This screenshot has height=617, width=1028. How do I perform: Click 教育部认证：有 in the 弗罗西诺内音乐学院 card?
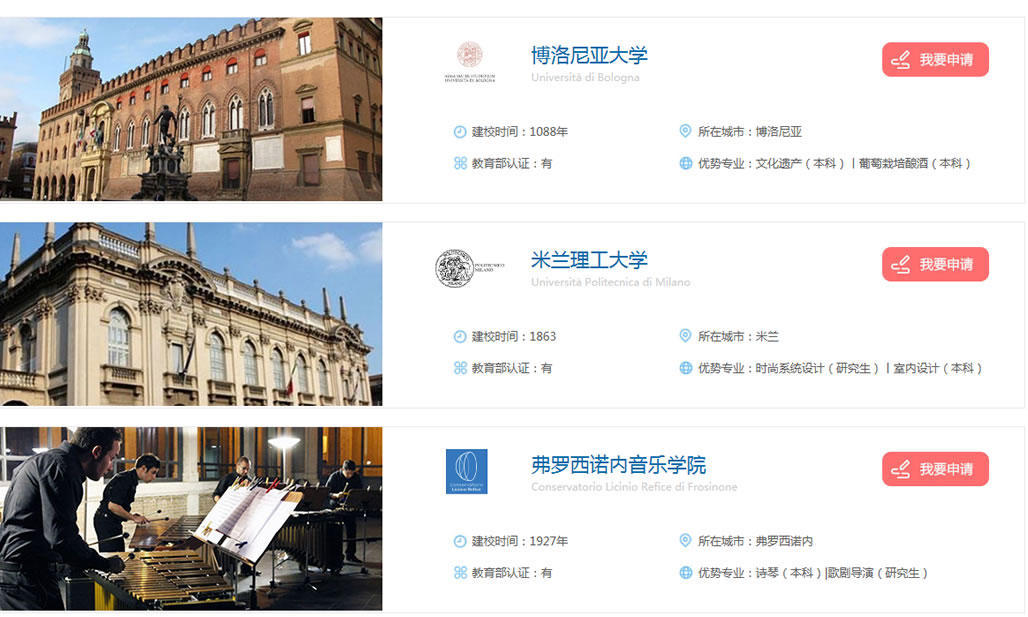click(512, 572)
